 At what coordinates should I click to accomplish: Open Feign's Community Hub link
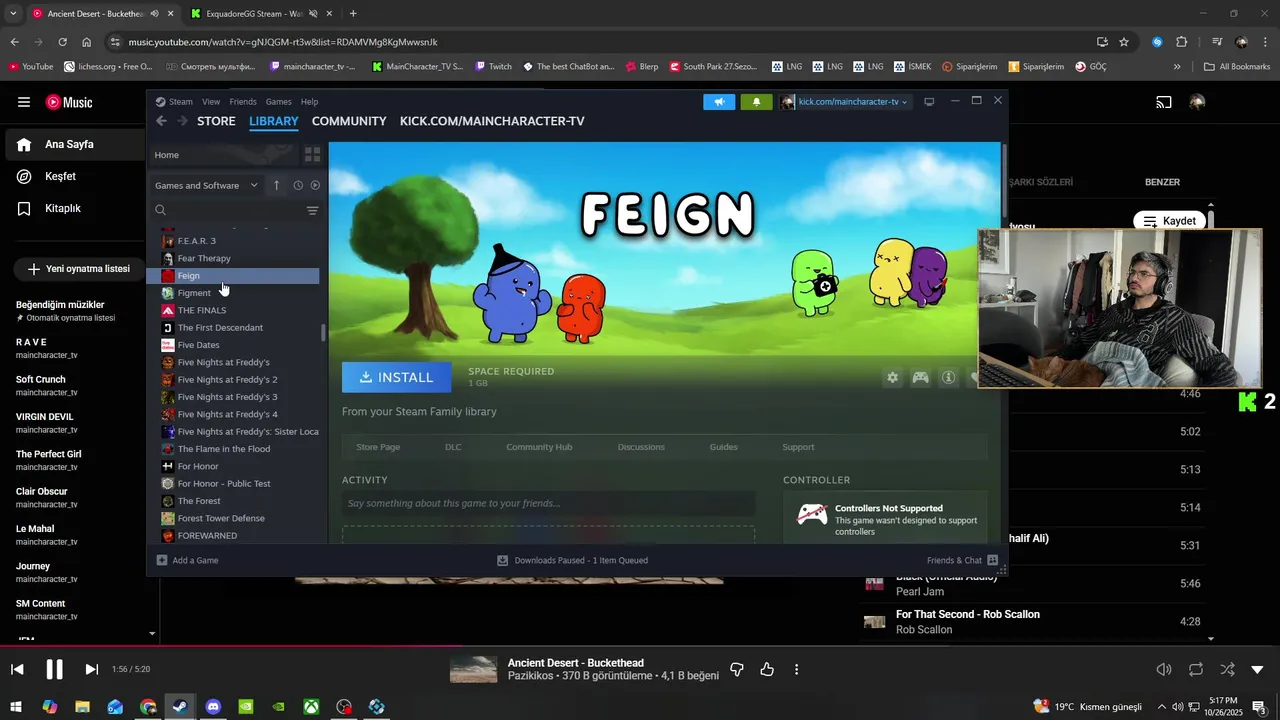(x=539, y=447)
